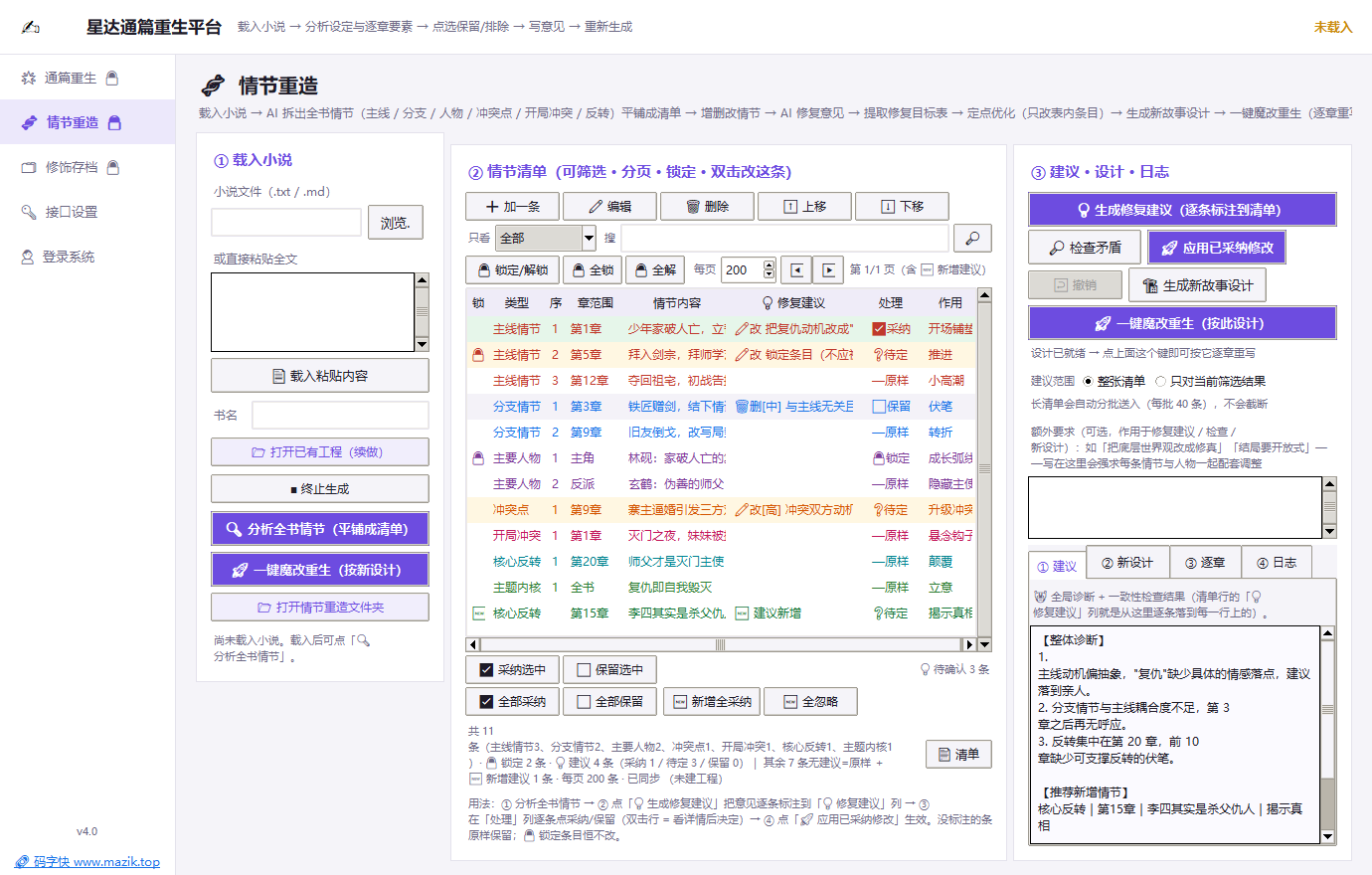The width and height of the screenshot is (1372, 875).
Task: Go to the previous page of the list
Action: point(796,269)
